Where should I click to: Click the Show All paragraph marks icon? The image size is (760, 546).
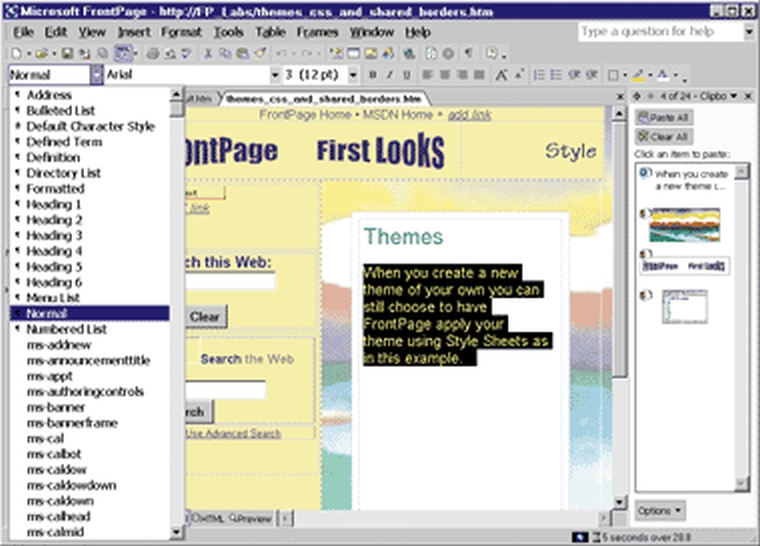(469, 53)
